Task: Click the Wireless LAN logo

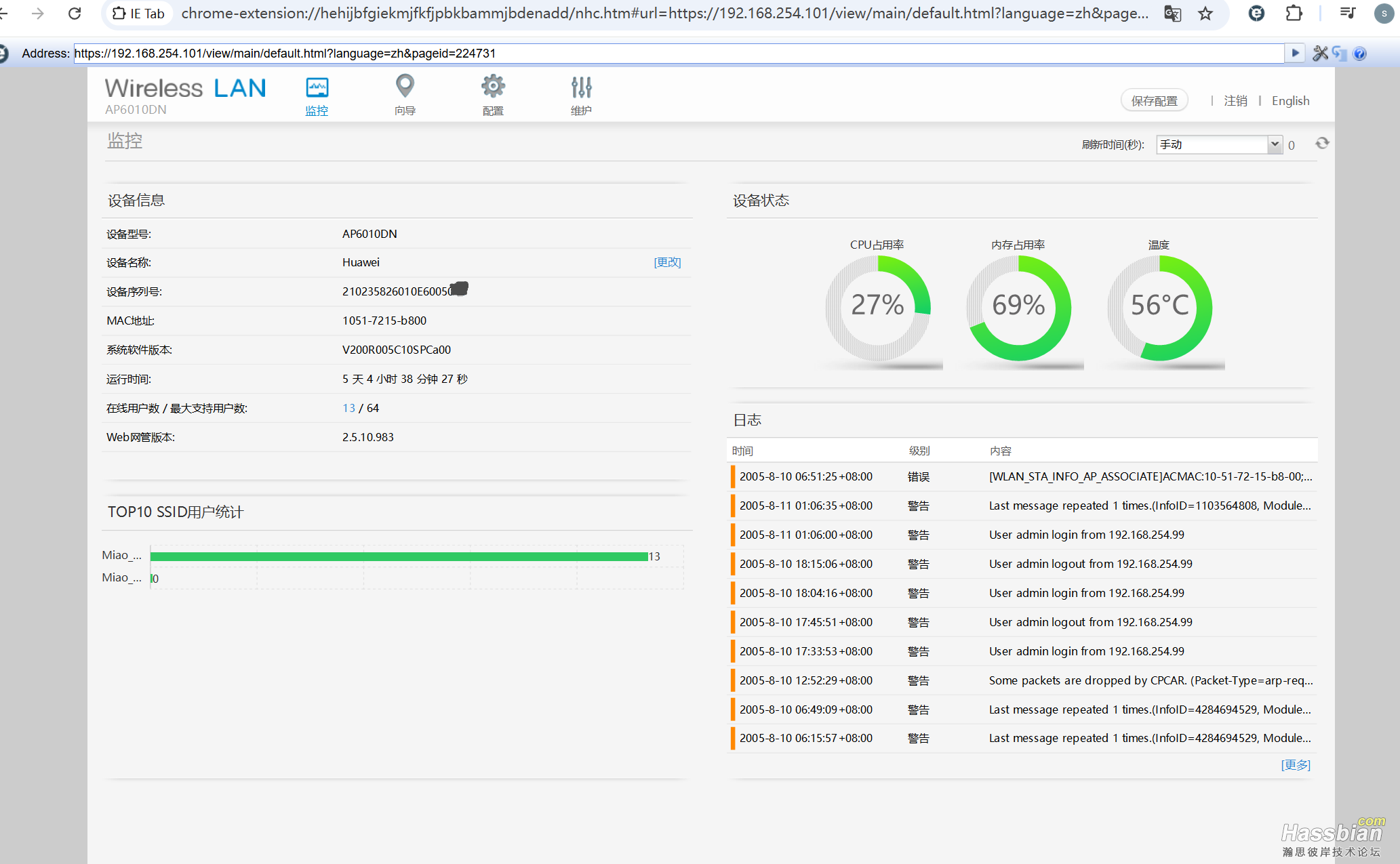Action: click(185, 88)
